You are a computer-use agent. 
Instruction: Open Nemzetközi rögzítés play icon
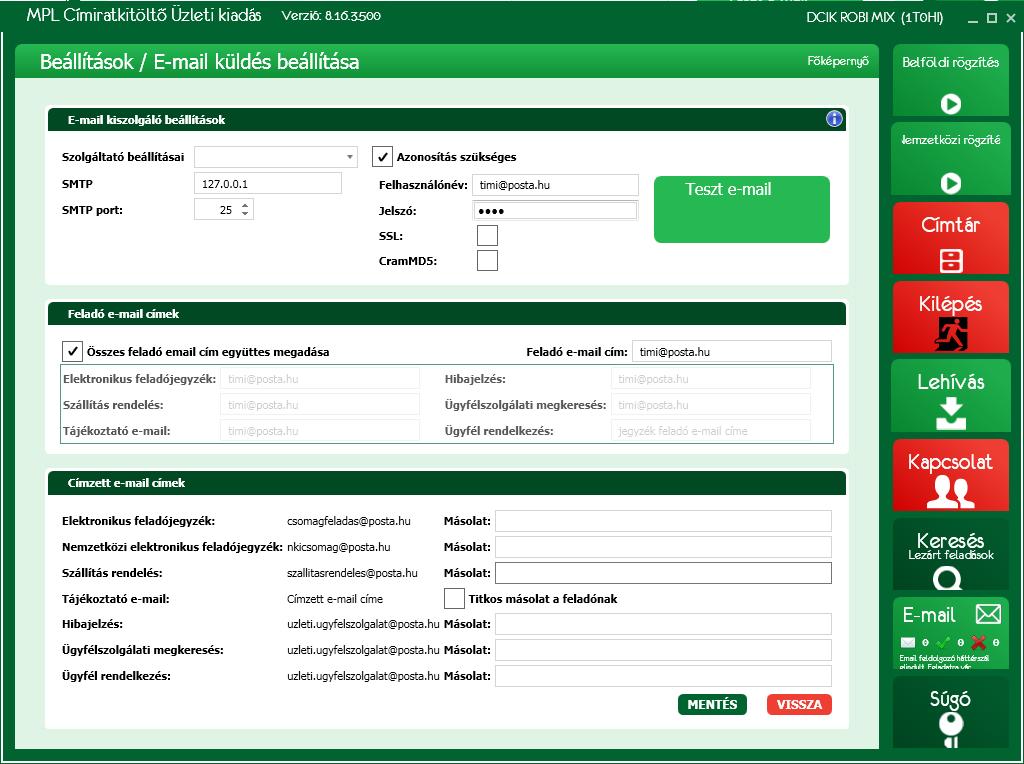pos(950,183)
